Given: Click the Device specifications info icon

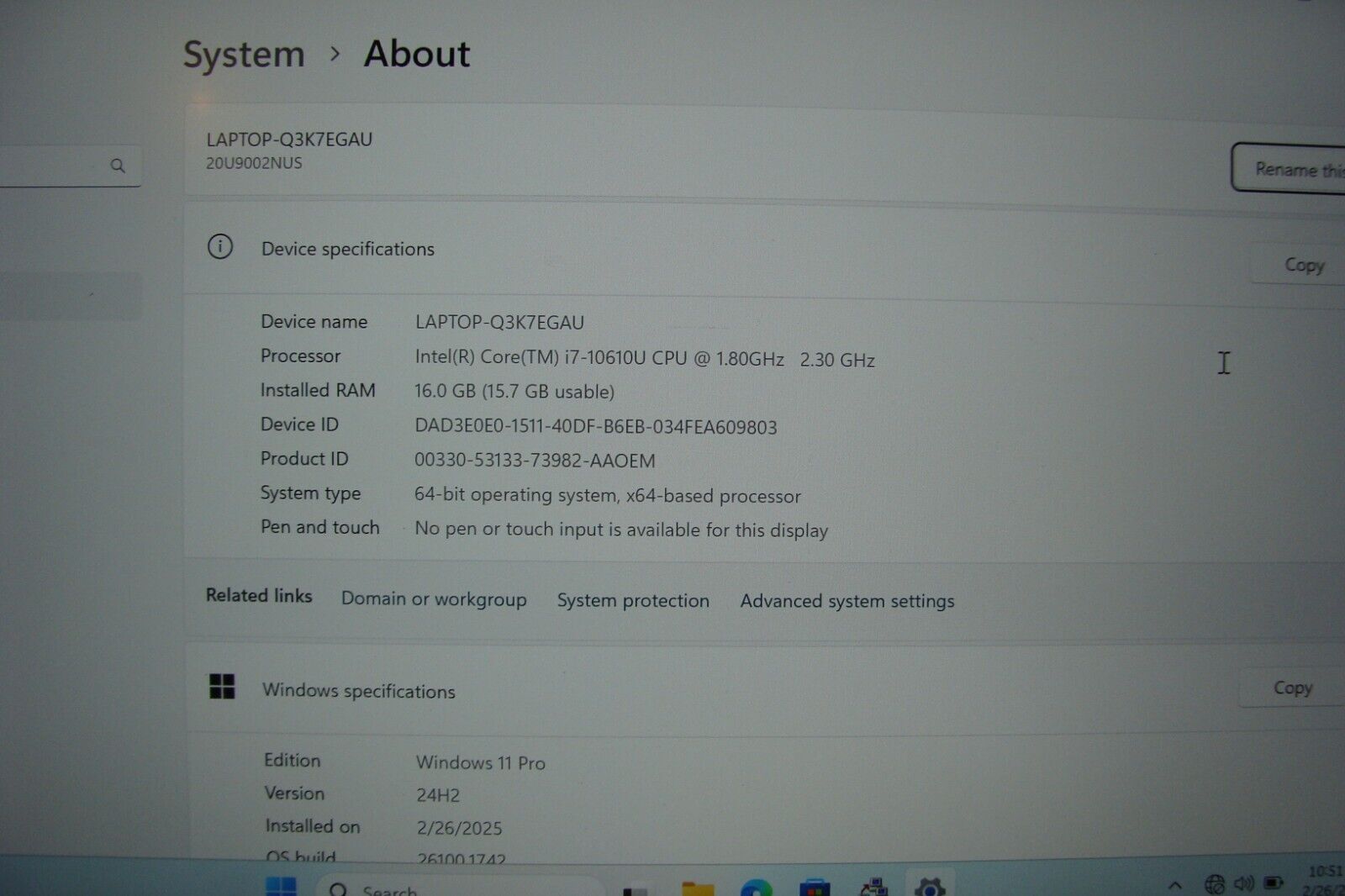Looking at the screenshot, I should click(220, 247).
